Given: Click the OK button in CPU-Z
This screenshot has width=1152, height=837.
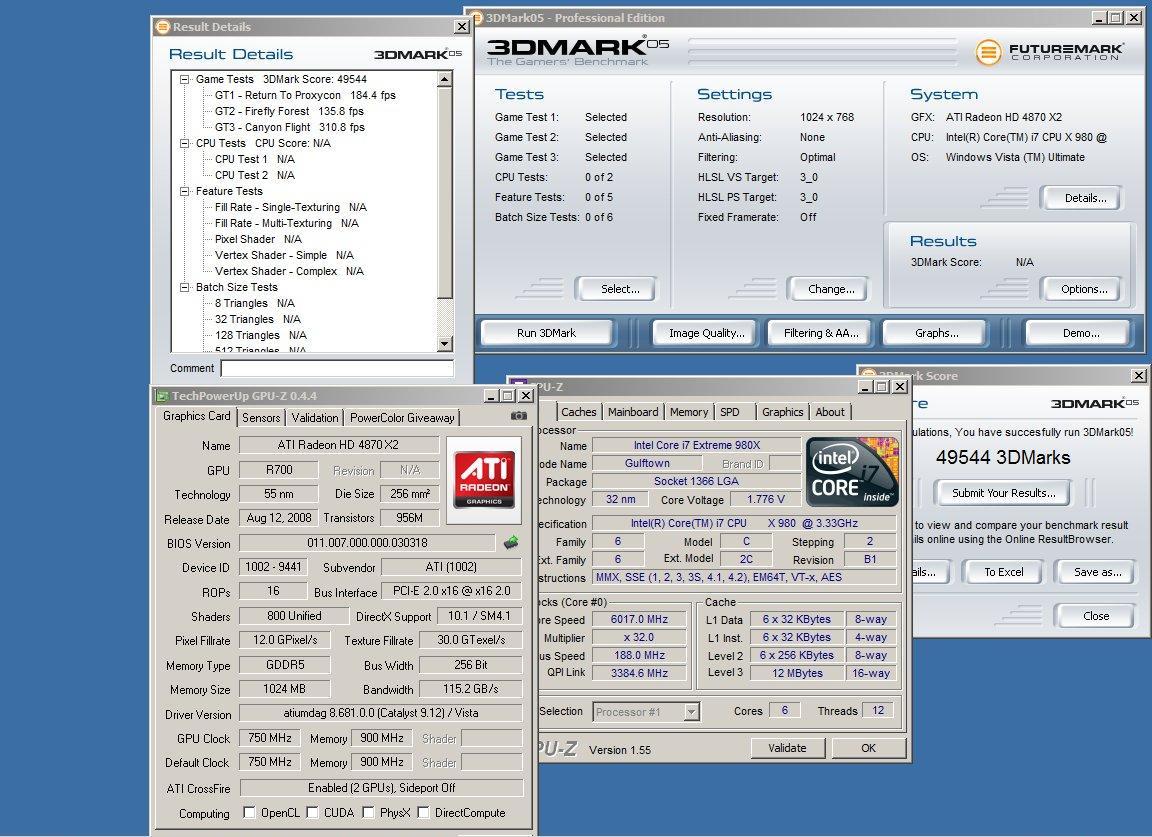Looking at the screenshot, I should [x=868, y=748].
